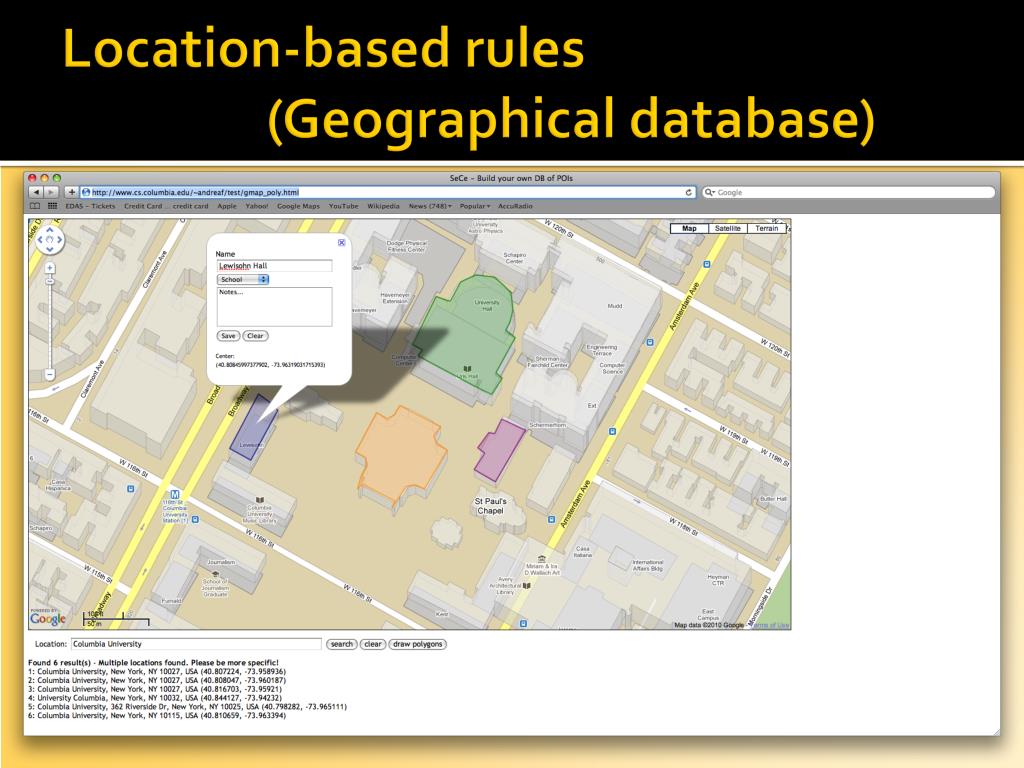This screenshot has height=768, width=1024.
Task: Switch map view to Terrain
Action: [767, 229]
